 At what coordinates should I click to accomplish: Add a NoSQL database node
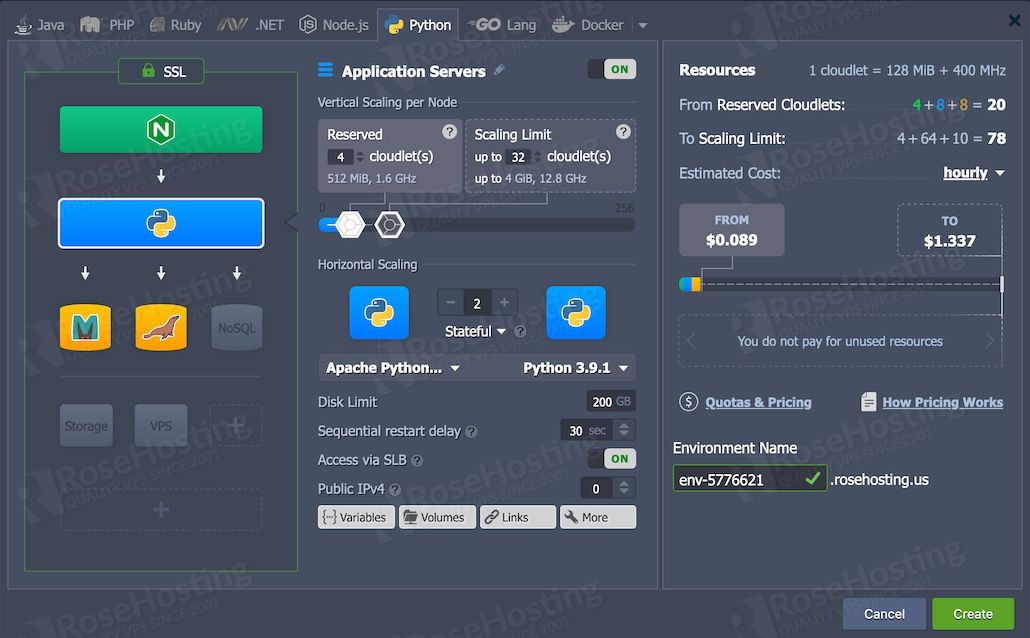click(236, 327)
